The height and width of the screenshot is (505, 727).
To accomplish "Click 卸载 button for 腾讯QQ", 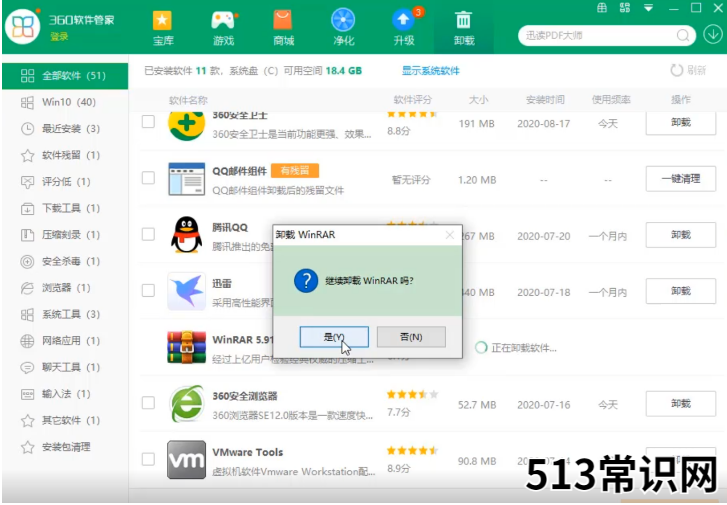I will (681, 235).
